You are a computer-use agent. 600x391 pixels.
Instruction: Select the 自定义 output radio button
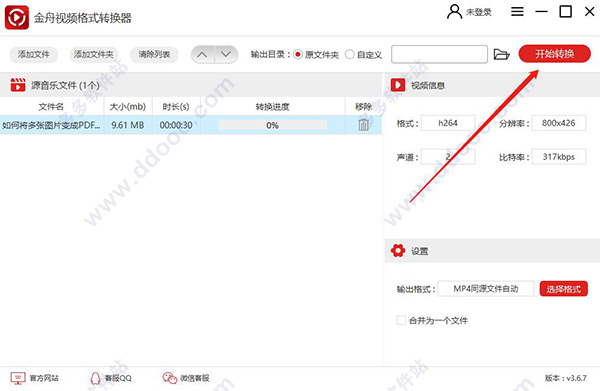pos(349,54)
